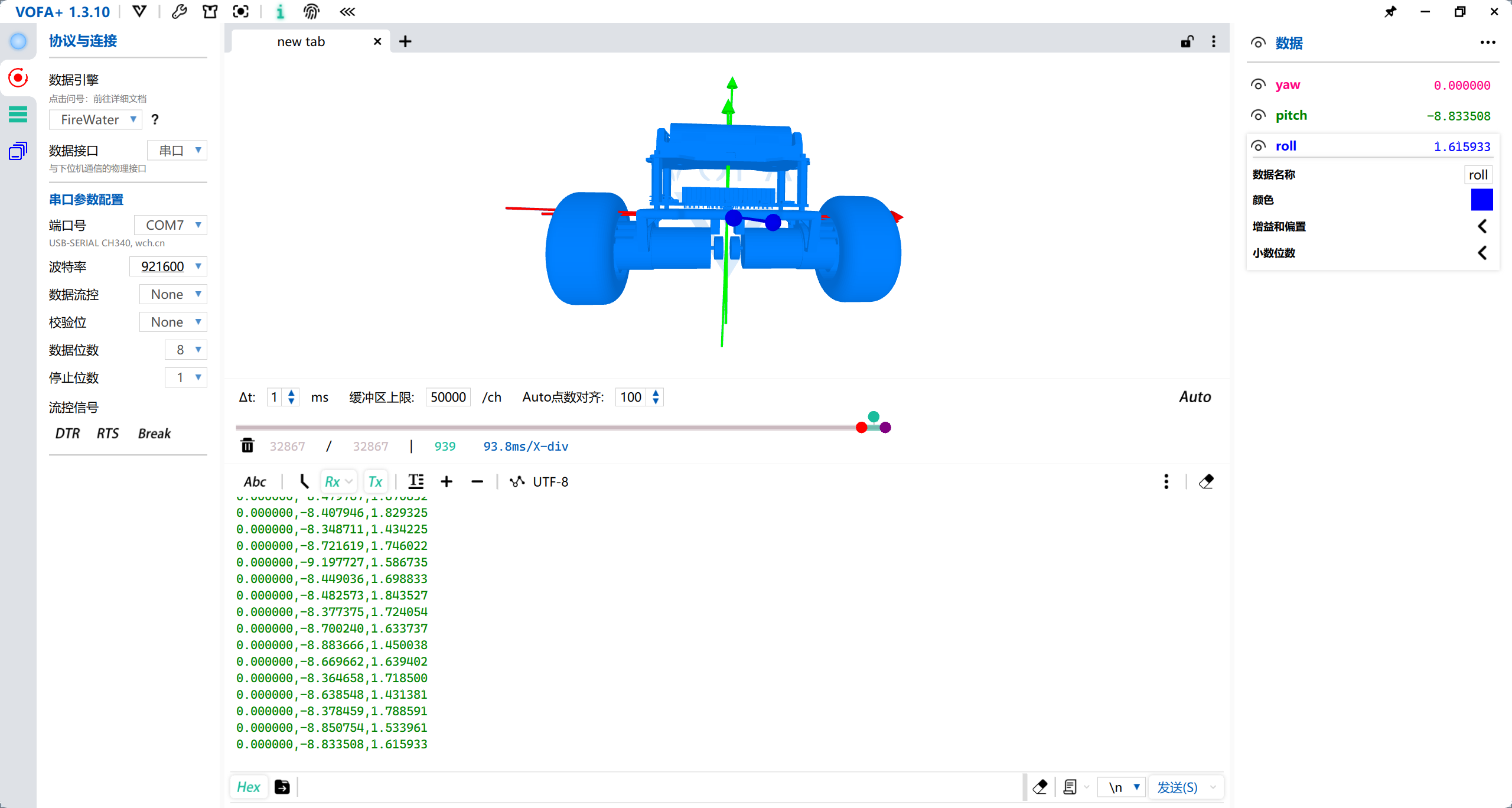Viewport: 1512px width, 808px height.
Task: Collapse sidebar with double-arrow icon
Action: pyautogui.click(x=347, y=12)
